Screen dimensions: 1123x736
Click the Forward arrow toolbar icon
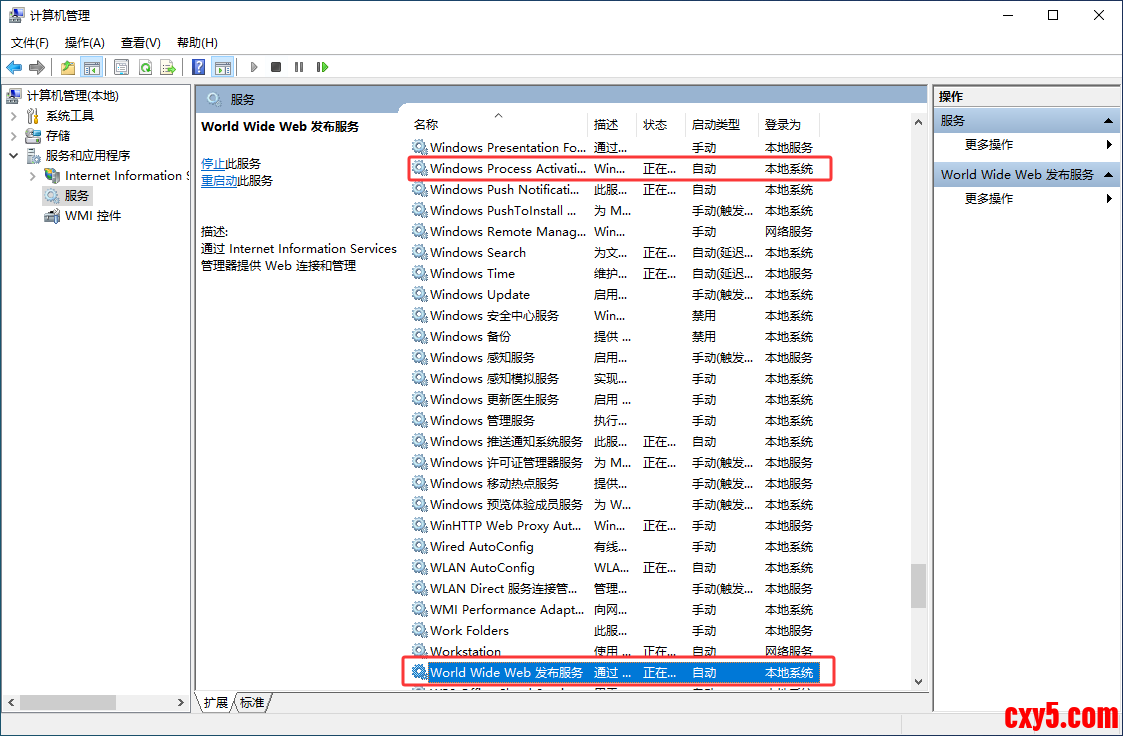(37, 67)
